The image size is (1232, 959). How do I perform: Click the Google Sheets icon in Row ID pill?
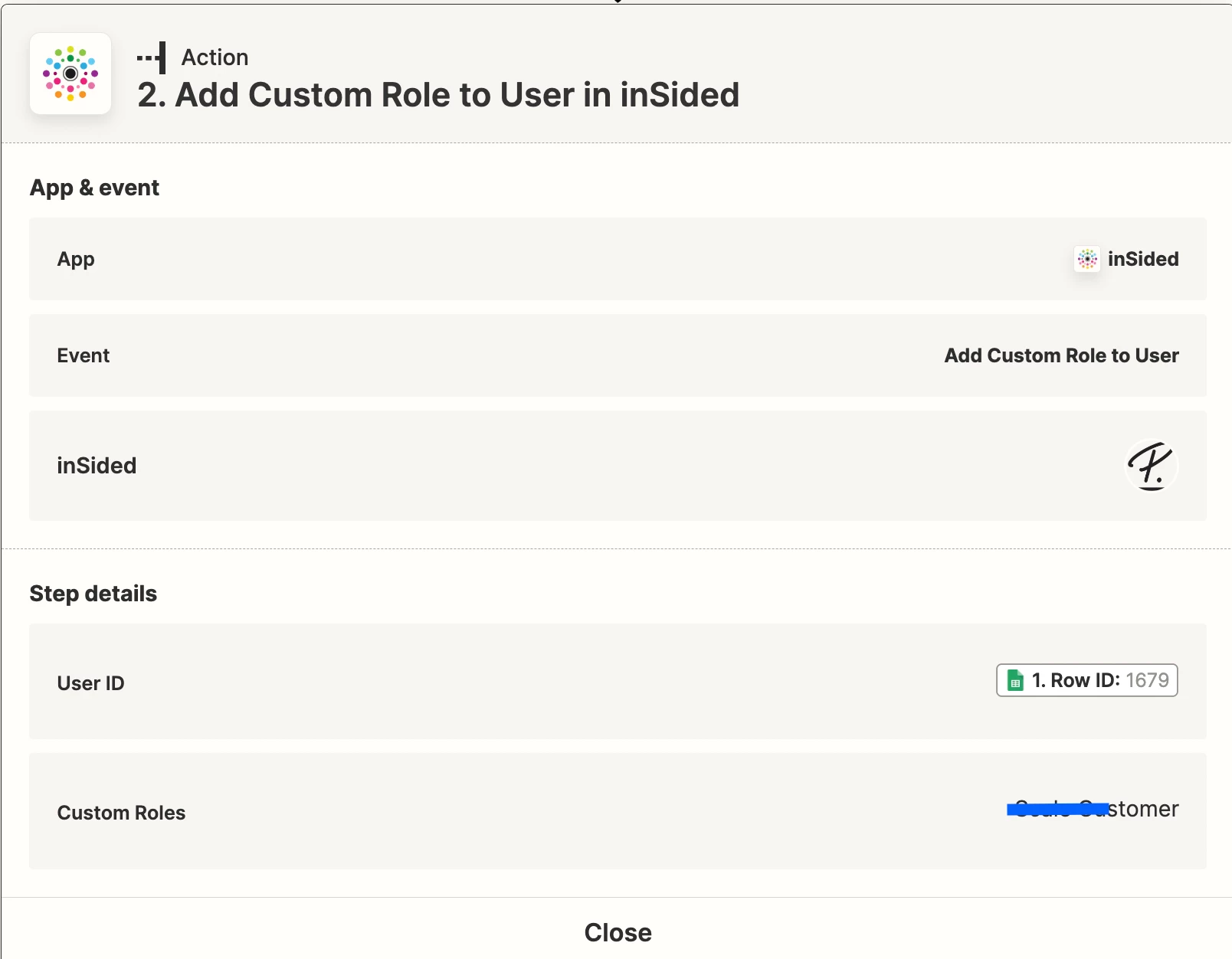tap(1015, 680)
